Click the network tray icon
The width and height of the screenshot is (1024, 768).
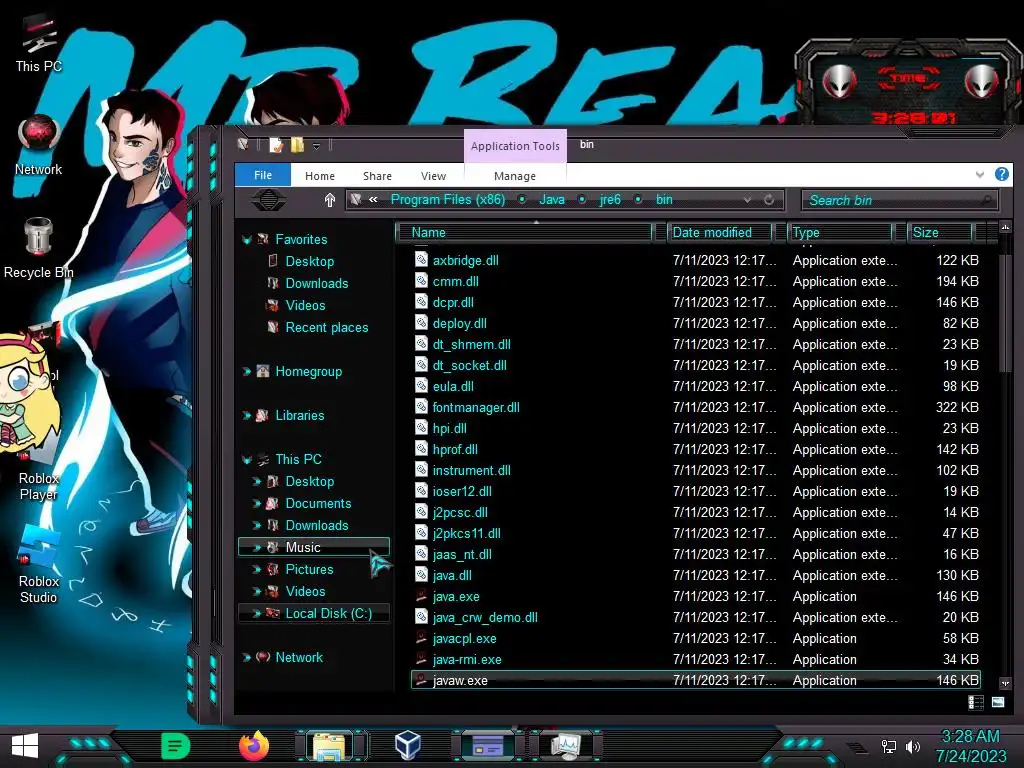point(888,746)
